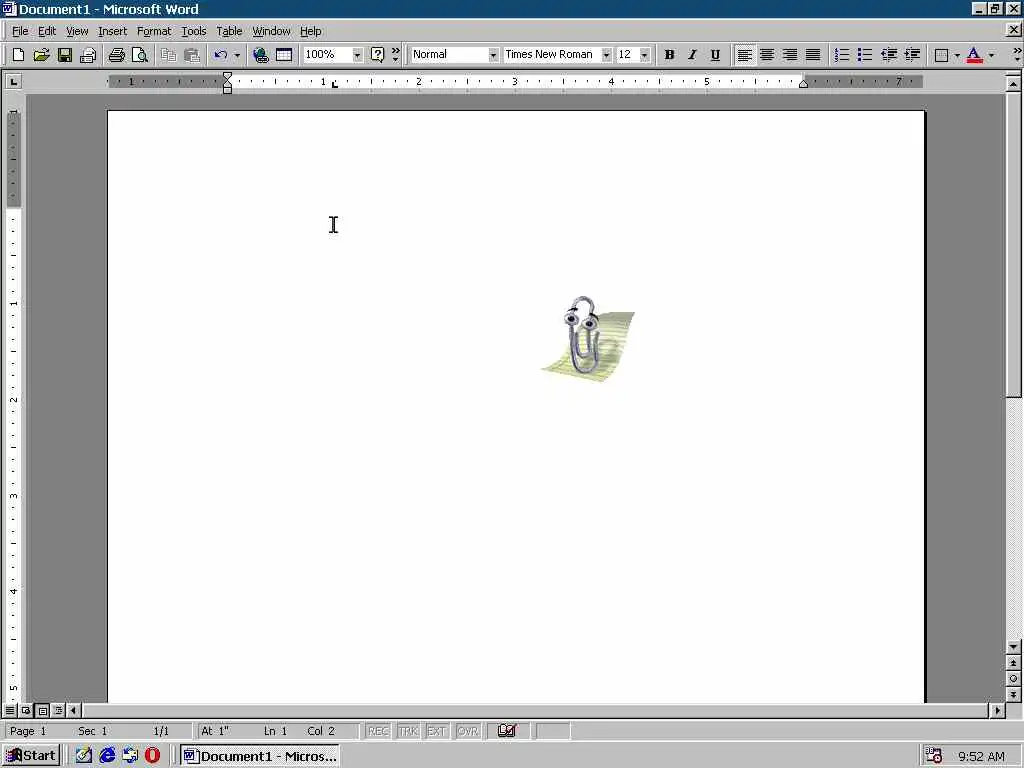Open the Zoom percentage dropdown

click(x=357, y=55)
